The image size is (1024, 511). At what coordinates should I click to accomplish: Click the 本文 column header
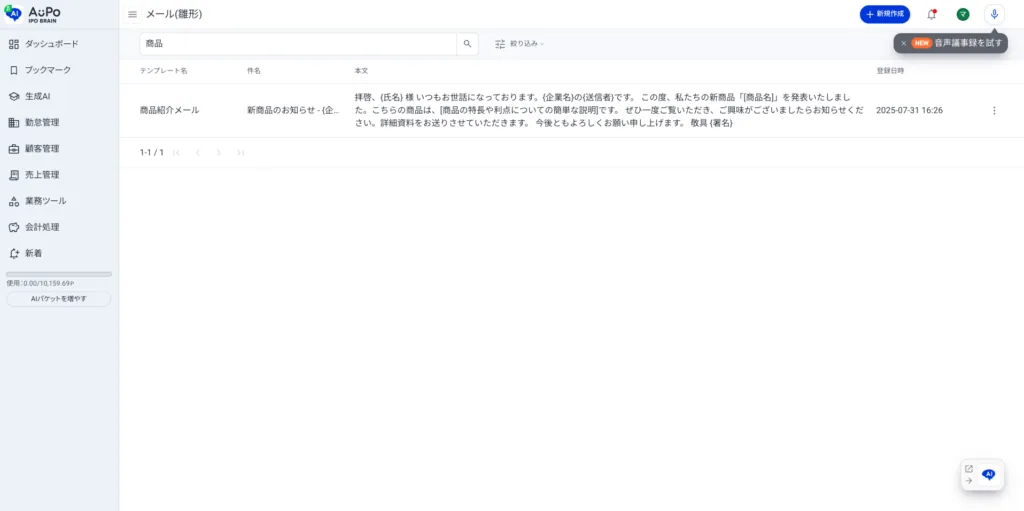coord(361,71)
